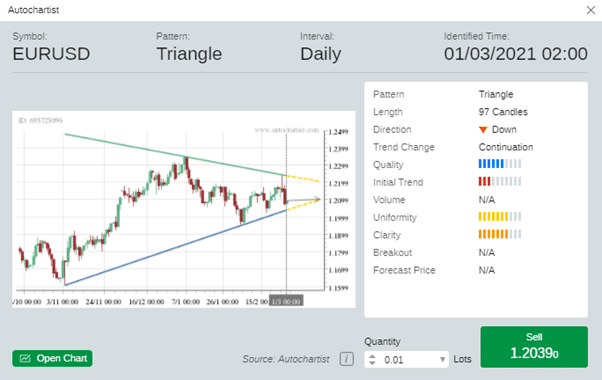
Task: Click the Triangle pattern heading
Action: click(189, 54)
